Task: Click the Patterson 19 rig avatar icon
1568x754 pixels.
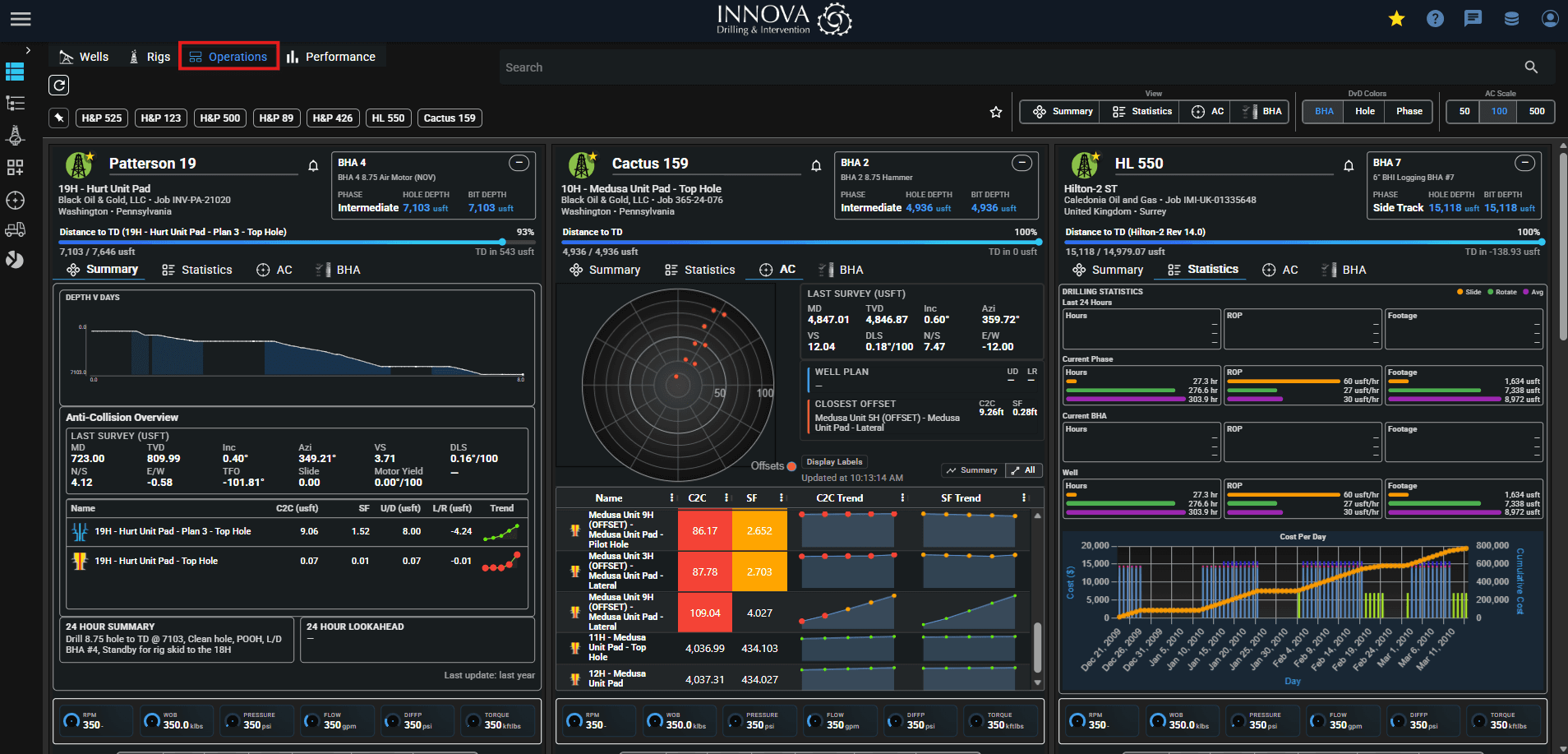Action: tap(80, 165)
